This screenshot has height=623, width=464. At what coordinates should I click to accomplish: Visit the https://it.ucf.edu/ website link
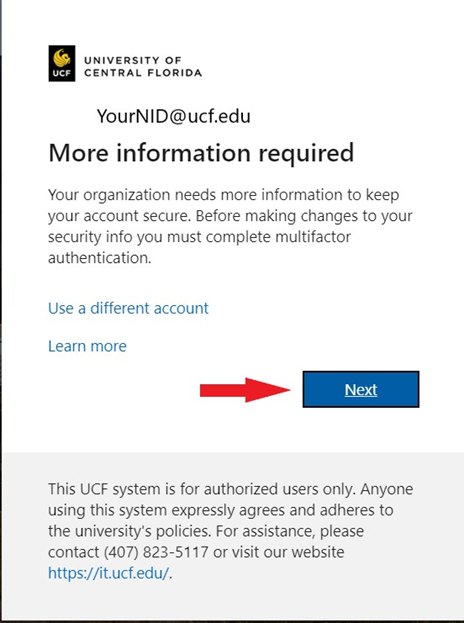[x=108, y=573]
